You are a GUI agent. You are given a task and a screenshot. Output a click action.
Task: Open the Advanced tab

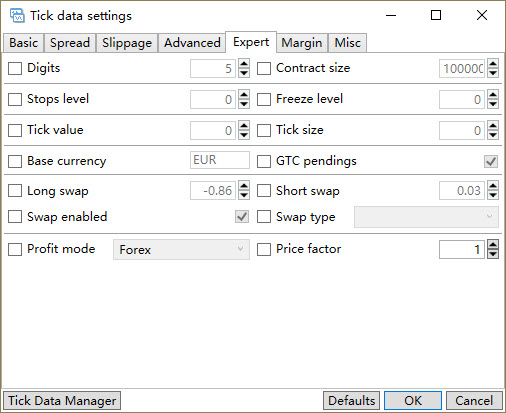click(x=192, y=43)
